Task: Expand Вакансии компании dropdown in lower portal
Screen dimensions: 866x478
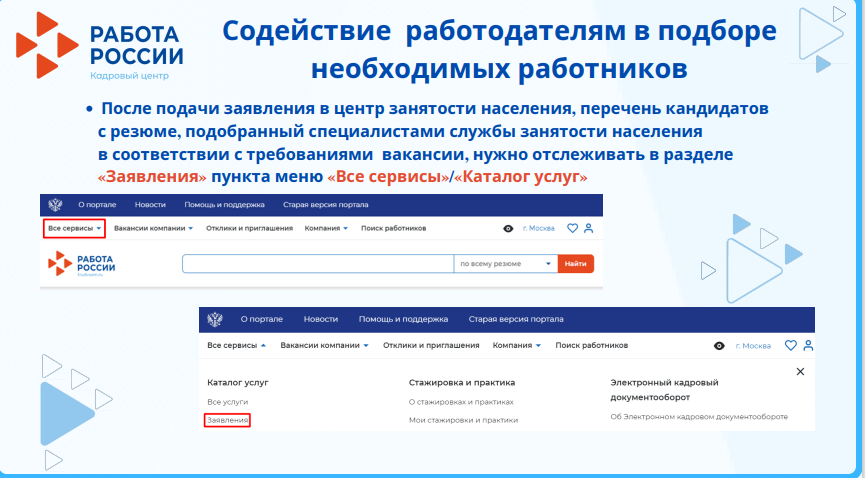Action: [x=324, y=345]
